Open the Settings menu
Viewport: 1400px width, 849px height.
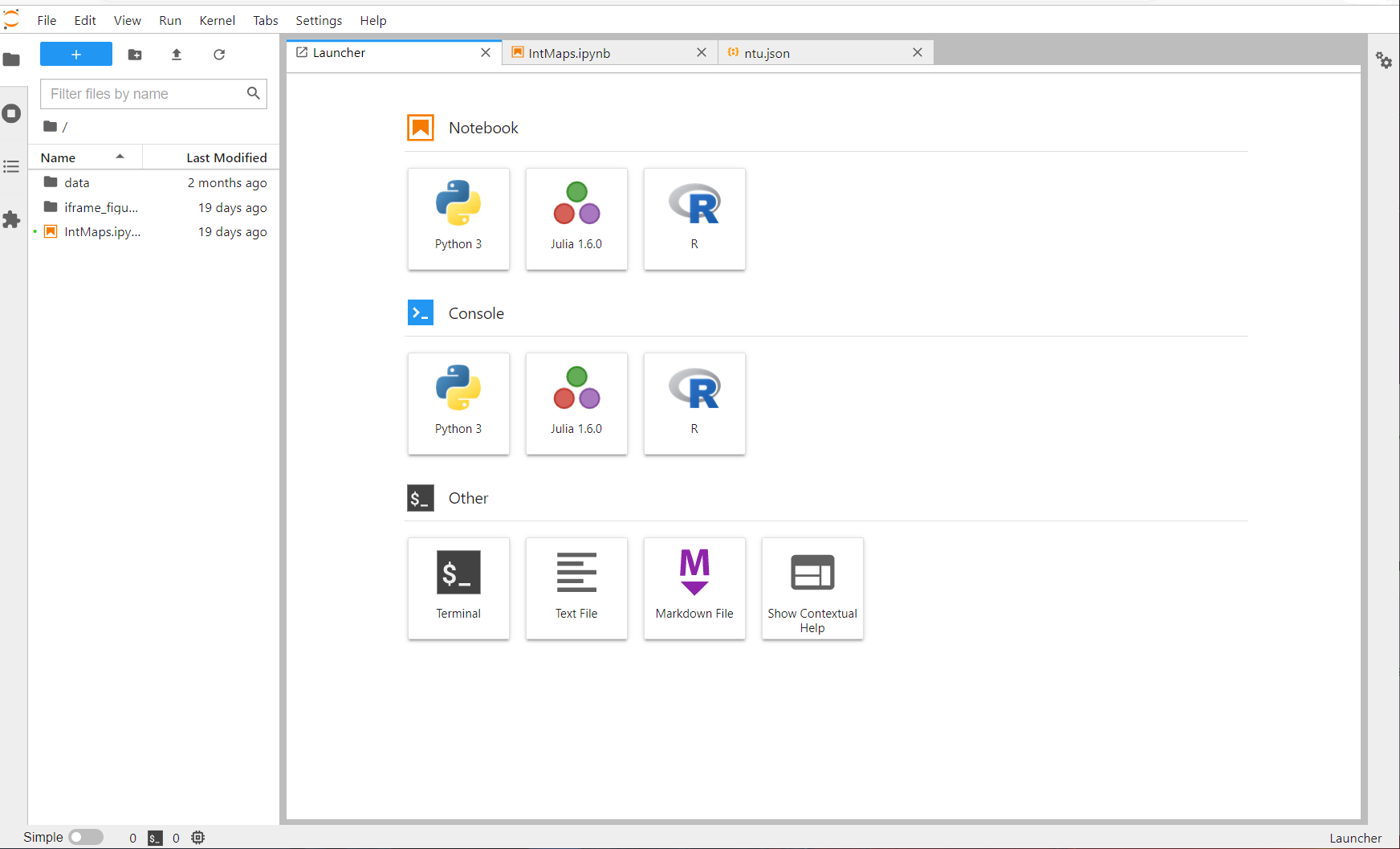319,20
